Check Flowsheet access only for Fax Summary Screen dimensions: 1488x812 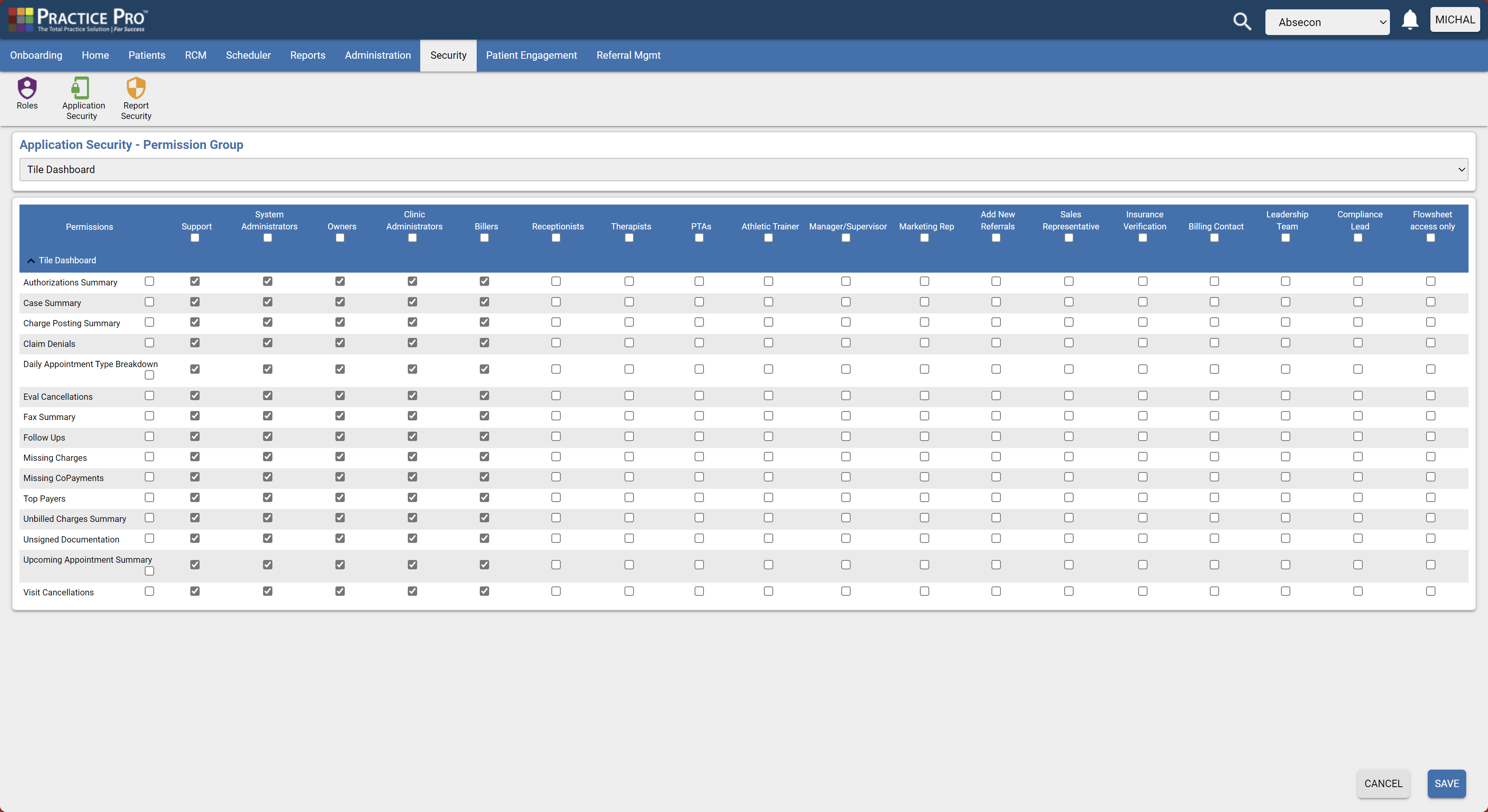point(1431,415)
